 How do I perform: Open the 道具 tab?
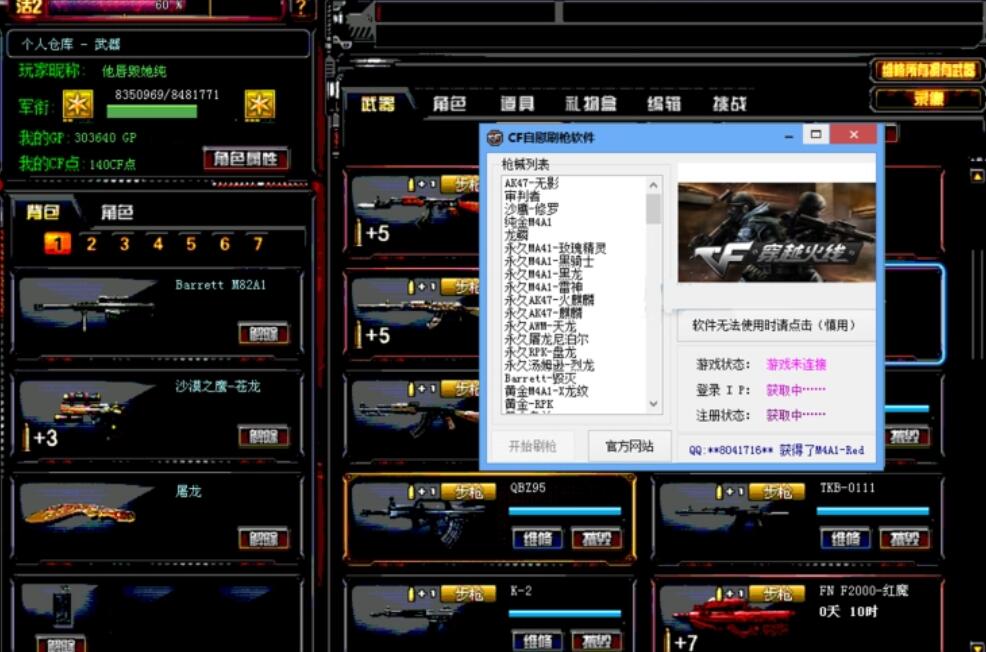517,104
